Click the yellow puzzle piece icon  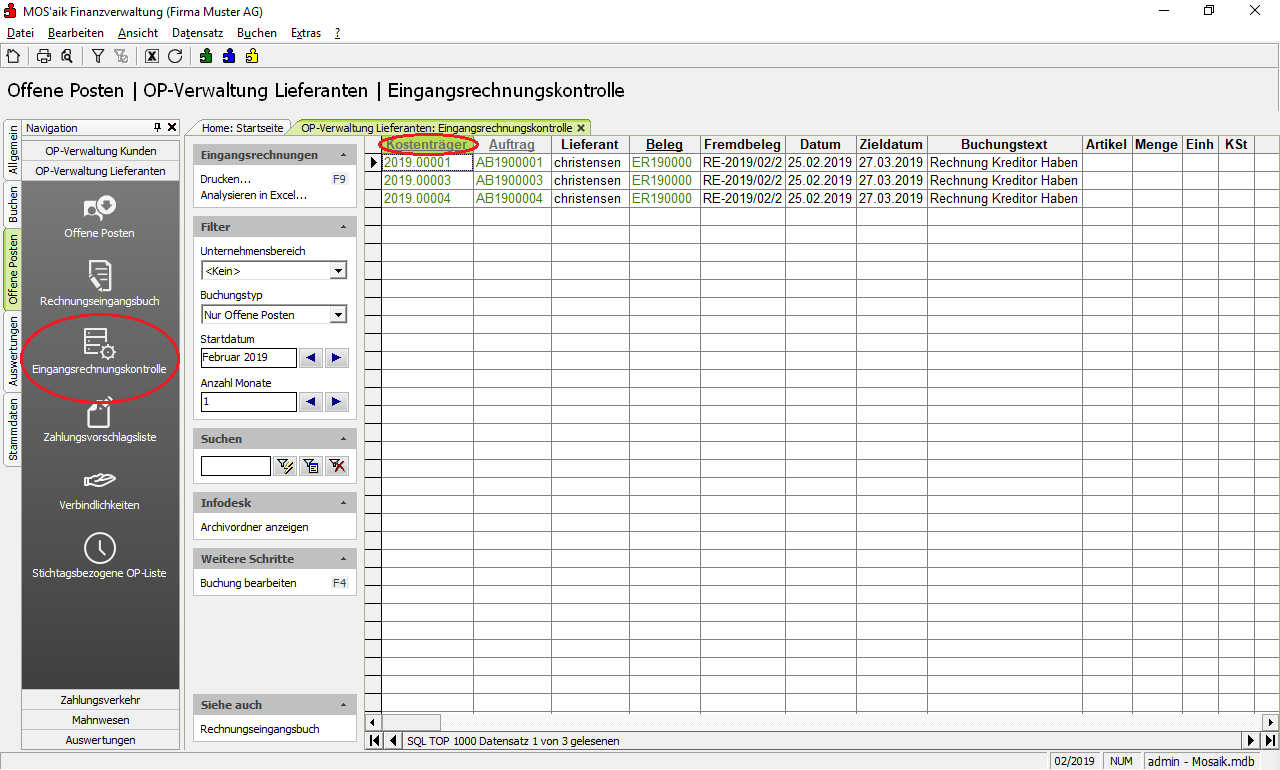coord(252,56)
